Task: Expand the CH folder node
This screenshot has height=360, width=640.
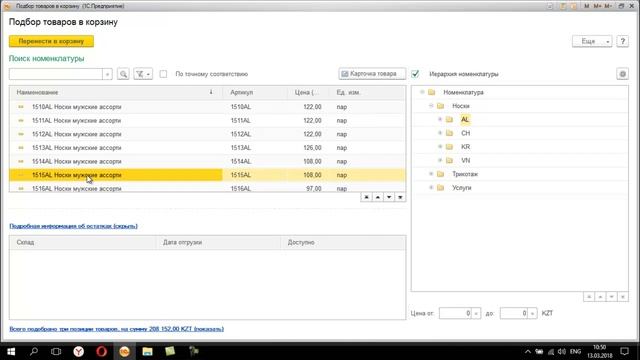Action: click(440, 133)
